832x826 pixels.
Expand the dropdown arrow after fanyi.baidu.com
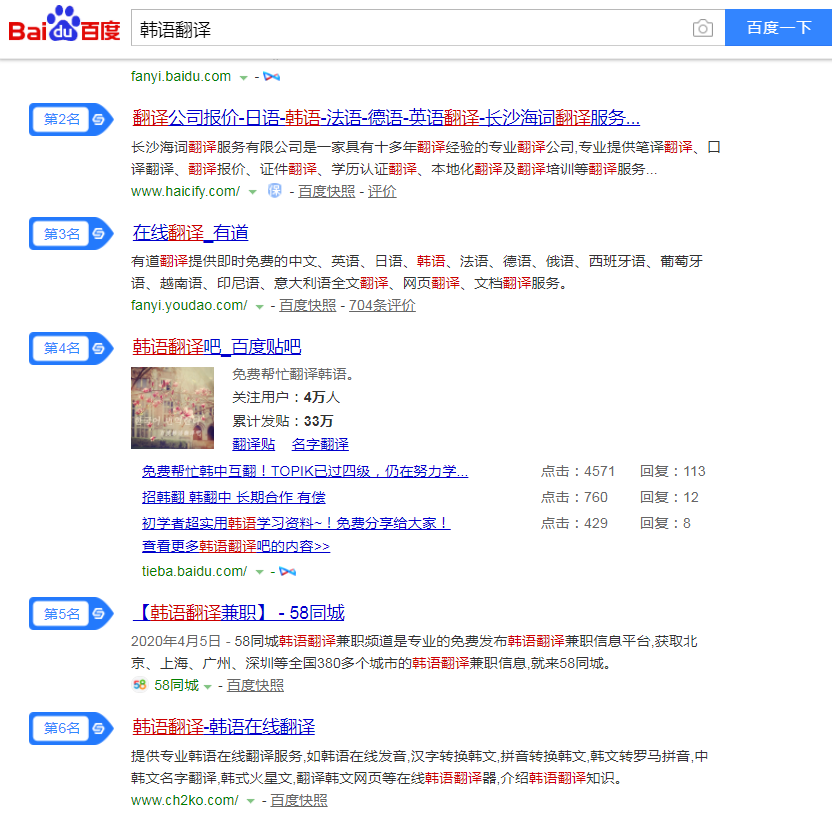[x=244, y=78]
